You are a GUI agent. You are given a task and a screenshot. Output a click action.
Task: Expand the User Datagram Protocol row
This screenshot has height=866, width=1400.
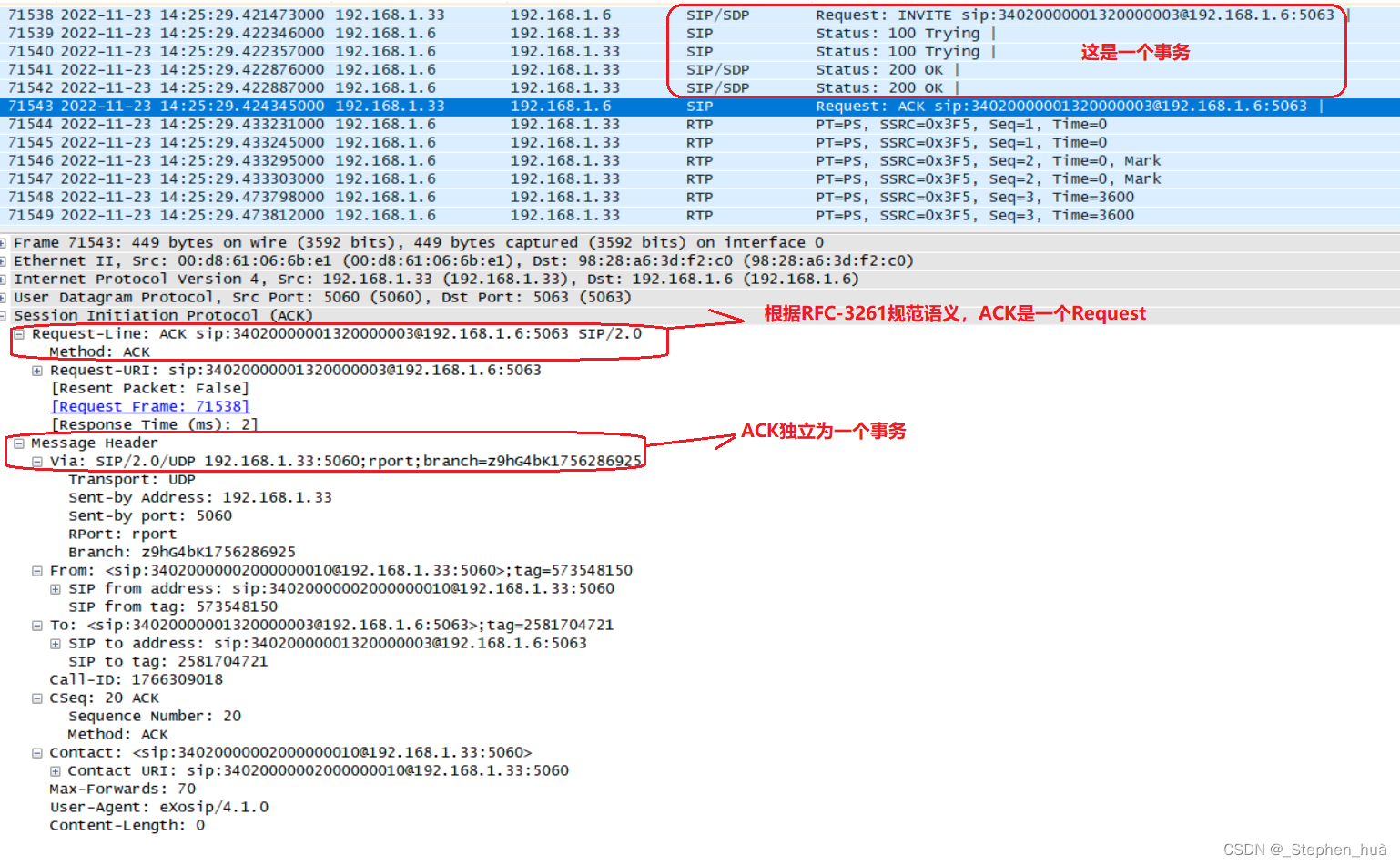pyautogui.click(x=4, y=298)
